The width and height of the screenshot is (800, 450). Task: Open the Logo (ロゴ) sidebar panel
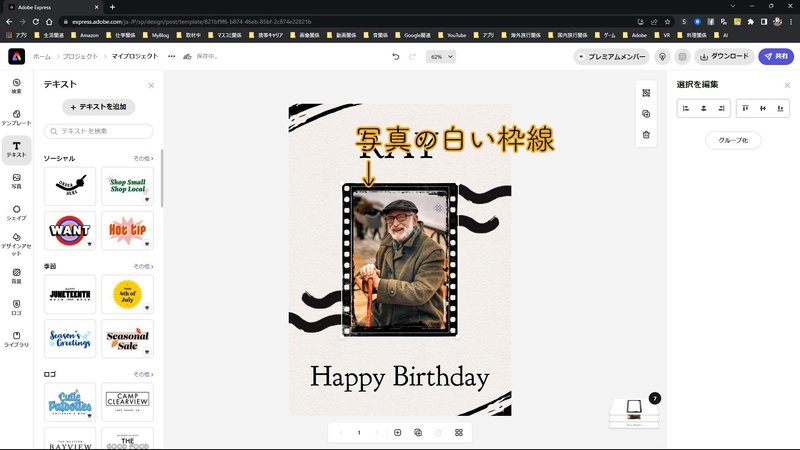(x=16, y=308)
